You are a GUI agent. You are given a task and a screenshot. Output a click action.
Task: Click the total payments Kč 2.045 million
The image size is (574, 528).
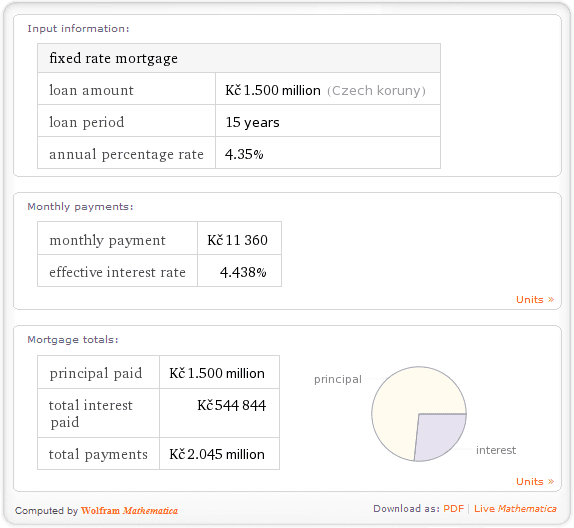click(x=217, y=454)
